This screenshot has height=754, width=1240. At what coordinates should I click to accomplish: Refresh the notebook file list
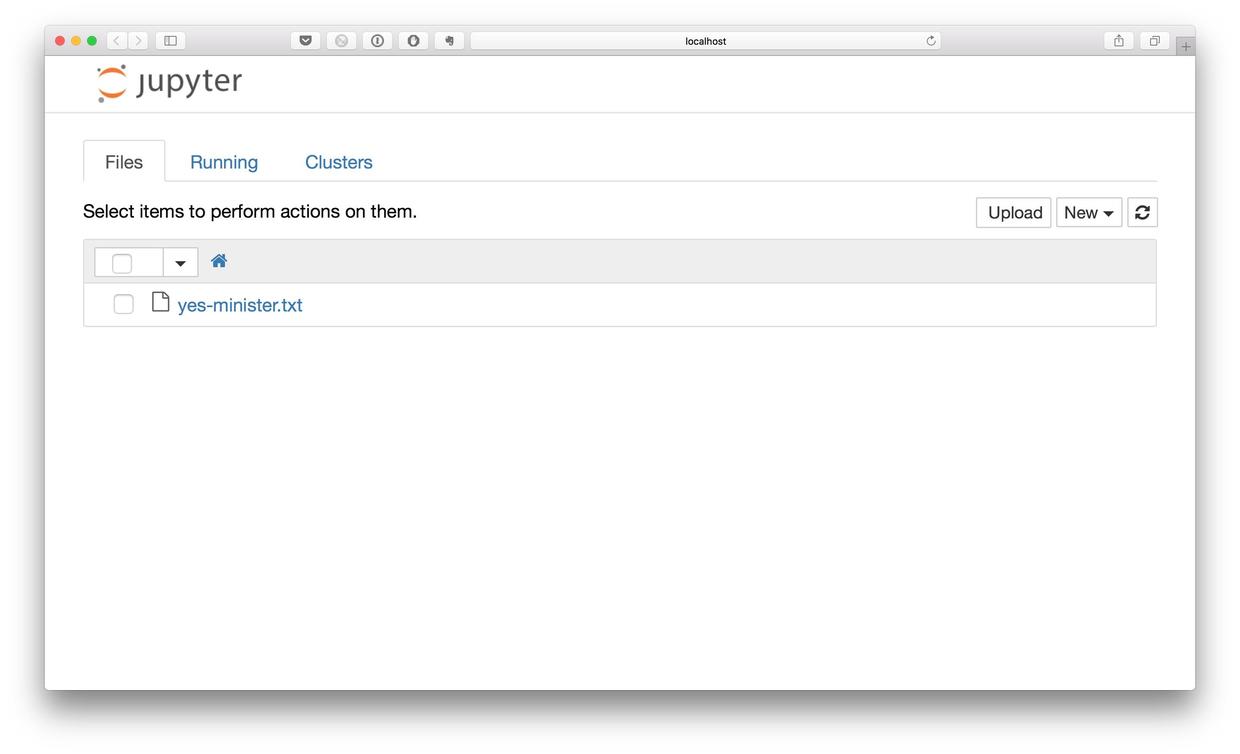coord(1142,212)
